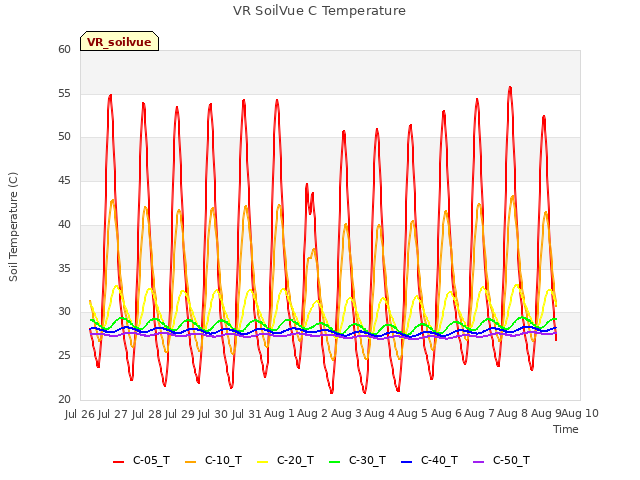Click the Aug 8 x-axis label
This screenshot has width=640, height=480.
point(513,413)
